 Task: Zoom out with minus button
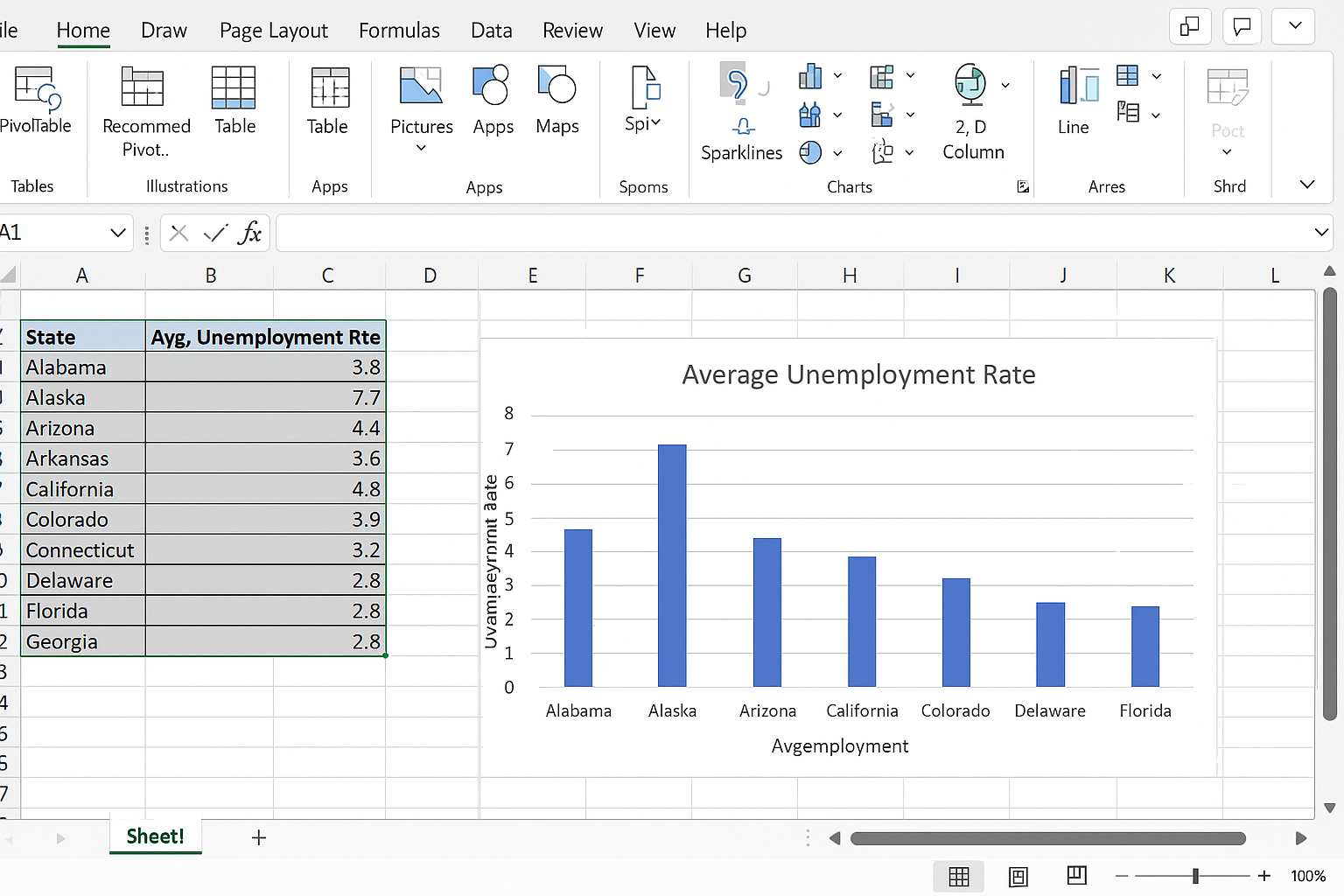click(1122, 876)
